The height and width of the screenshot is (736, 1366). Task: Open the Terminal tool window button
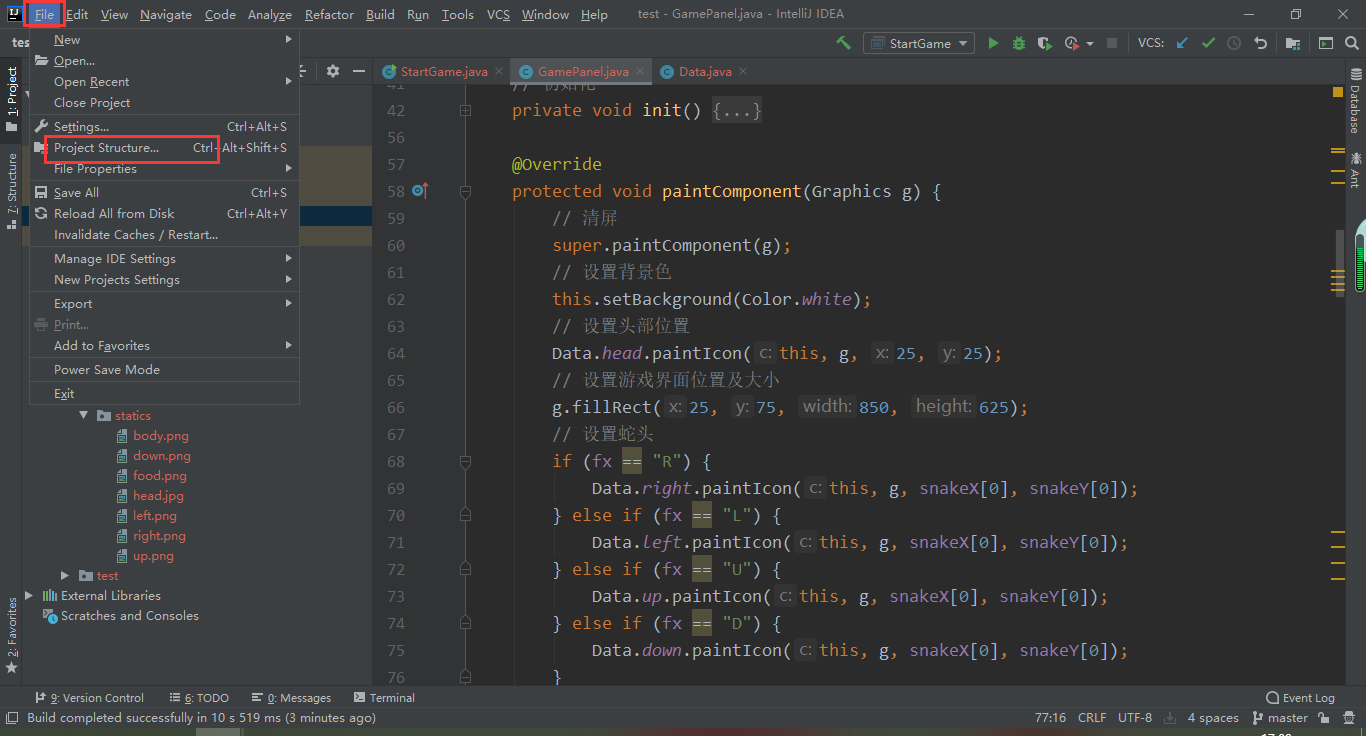(384, 698)
